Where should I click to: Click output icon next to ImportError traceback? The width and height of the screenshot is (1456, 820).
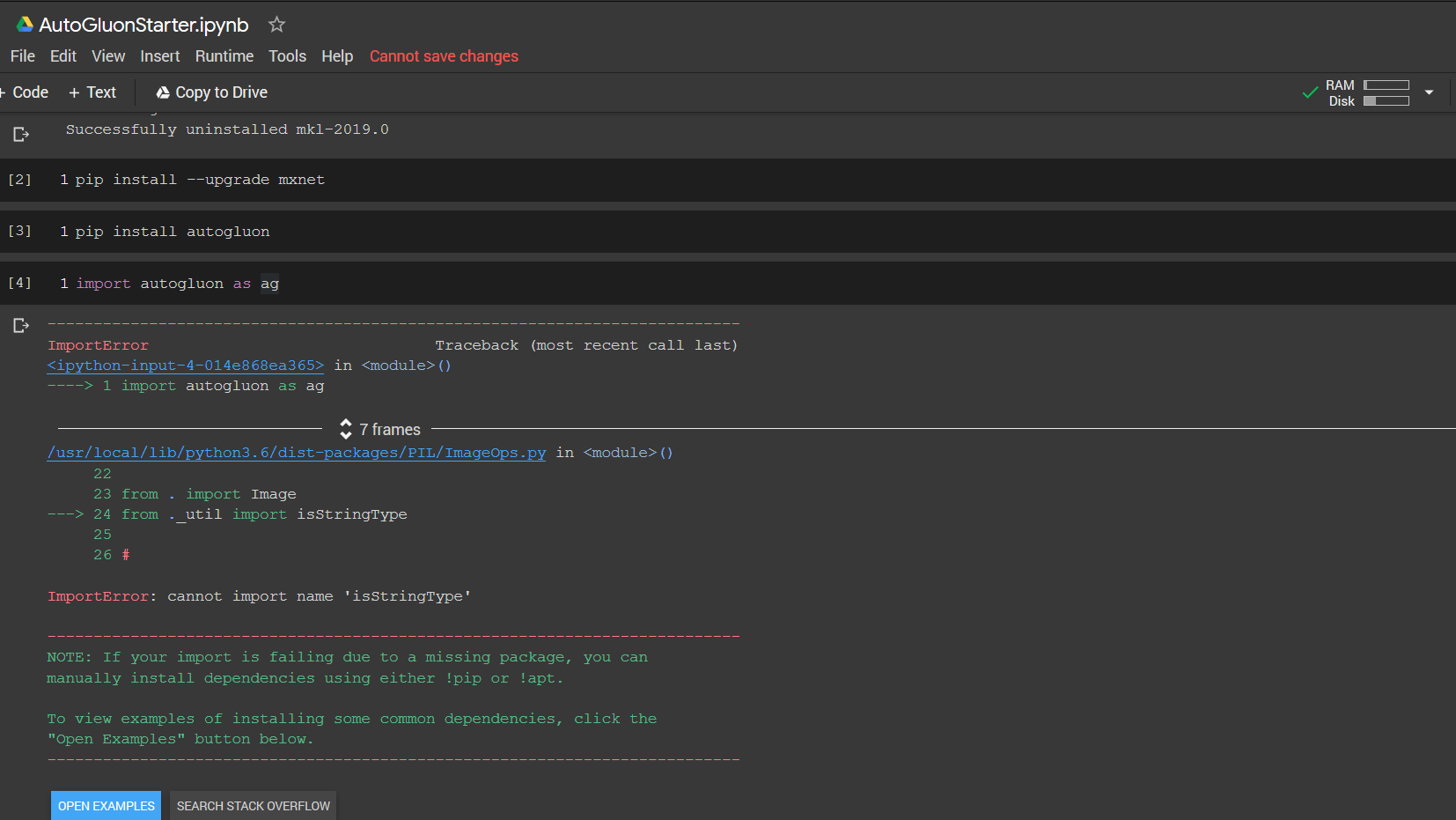[21, 326]
